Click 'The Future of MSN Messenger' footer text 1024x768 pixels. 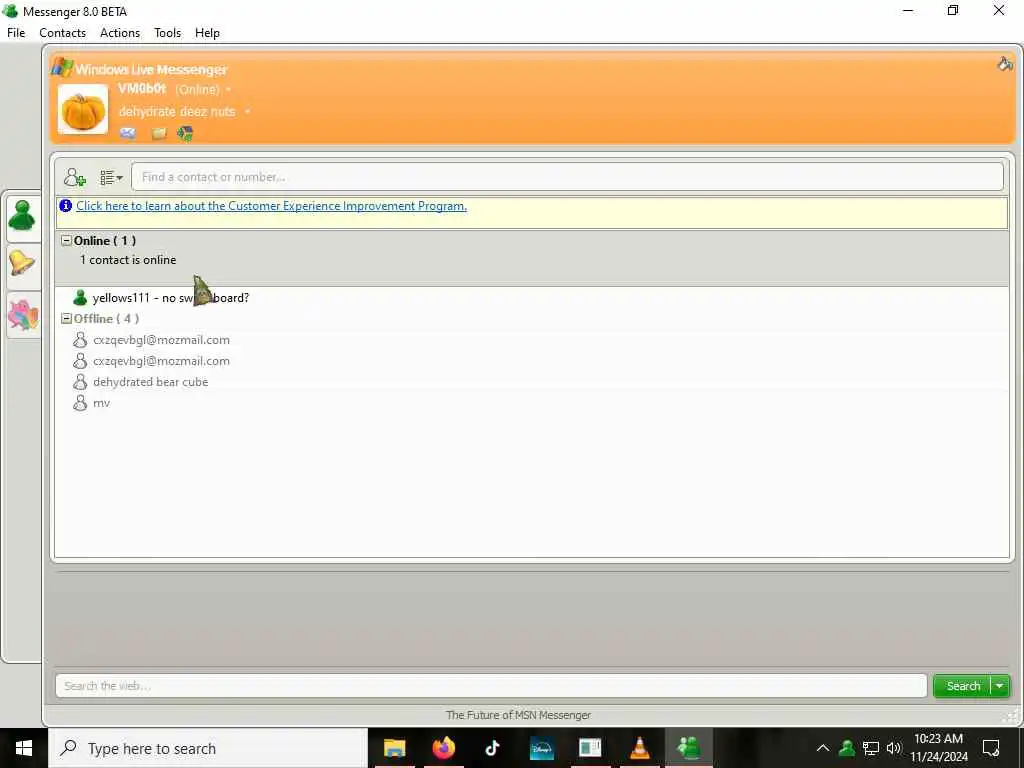pyautogui.click(x=518, y=715)
